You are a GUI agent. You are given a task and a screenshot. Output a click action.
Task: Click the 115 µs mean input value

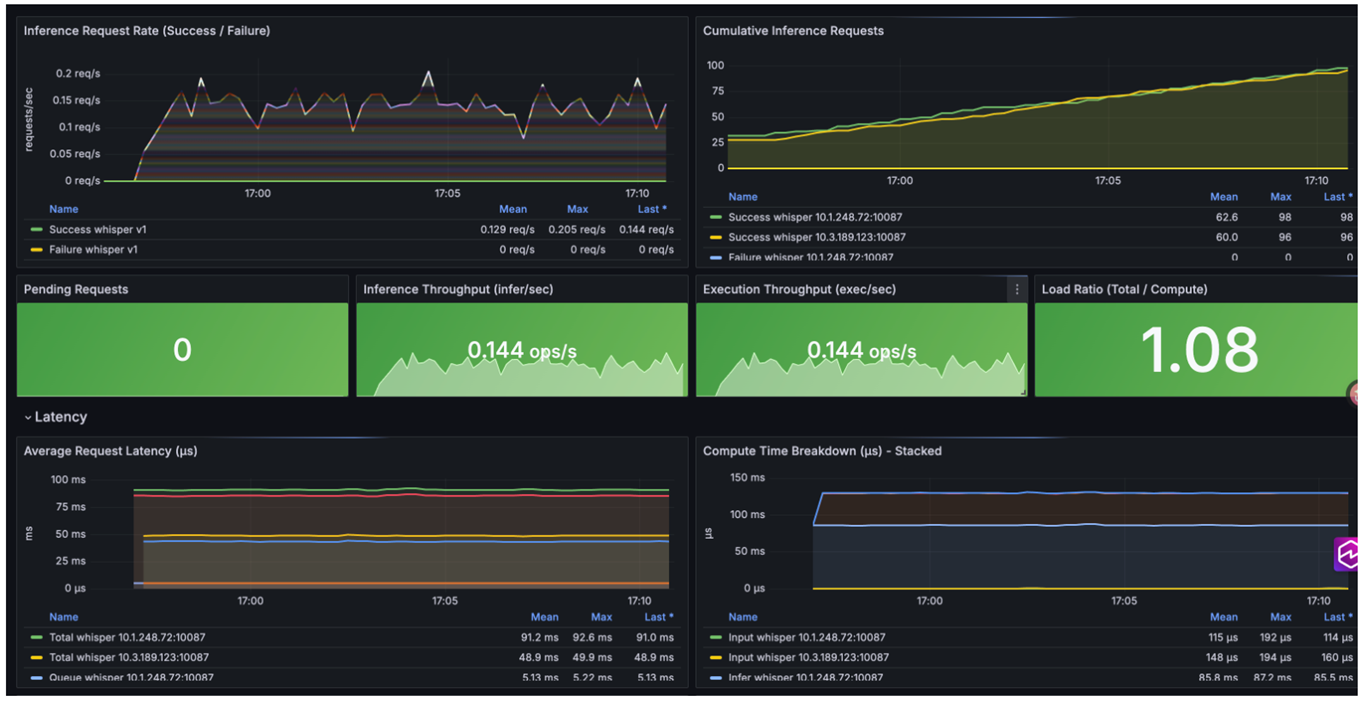coord(1221,637)
